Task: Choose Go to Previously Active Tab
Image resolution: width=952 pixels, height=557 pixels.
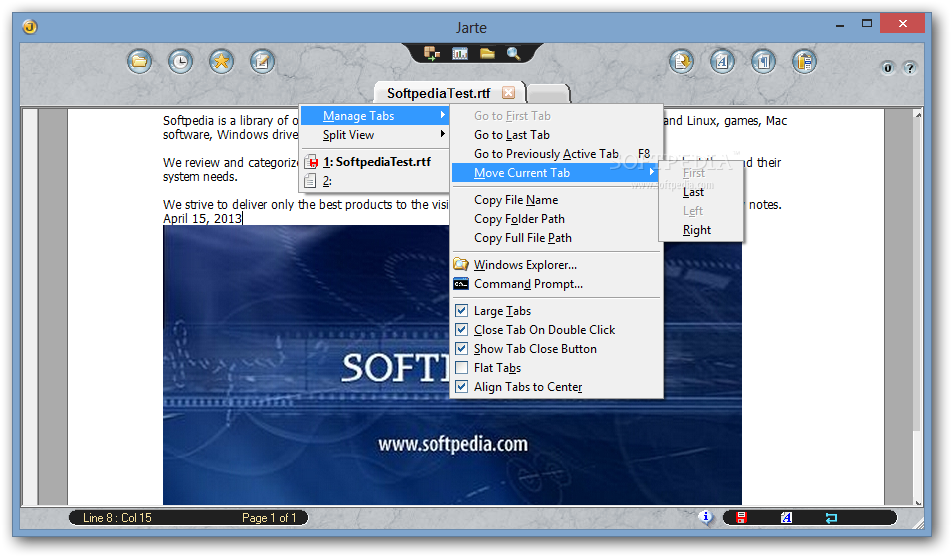Action: [556, 154]
